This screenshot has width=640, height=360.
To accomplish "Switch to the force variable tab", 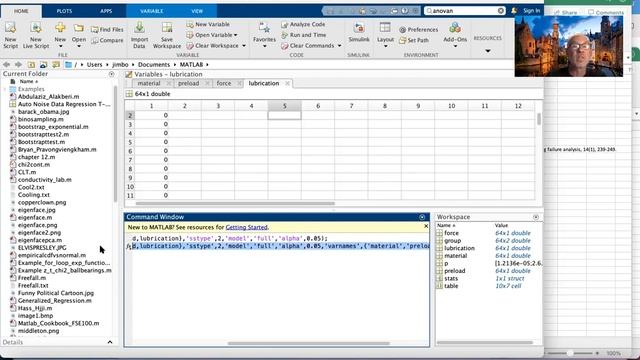I will click(x=224, y=83).
